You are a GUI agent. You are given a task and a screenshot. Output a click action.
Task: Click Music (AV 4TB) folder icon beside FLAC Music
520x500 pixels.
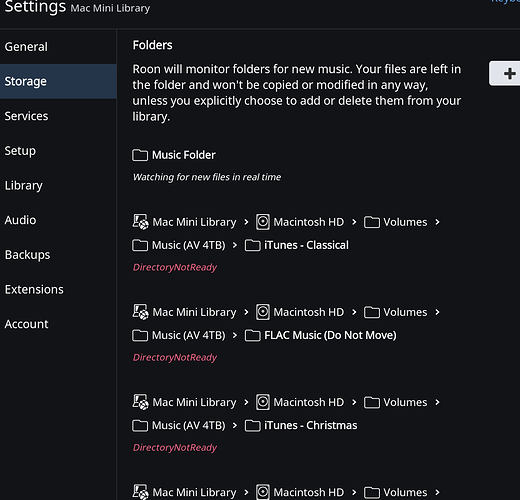point(140,335)
